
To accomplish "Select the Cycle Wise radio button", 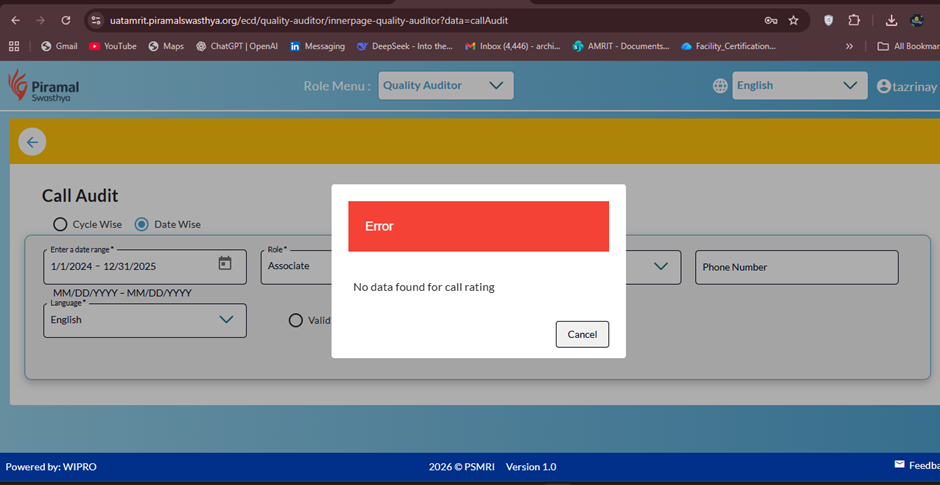I will pos(60,224).
